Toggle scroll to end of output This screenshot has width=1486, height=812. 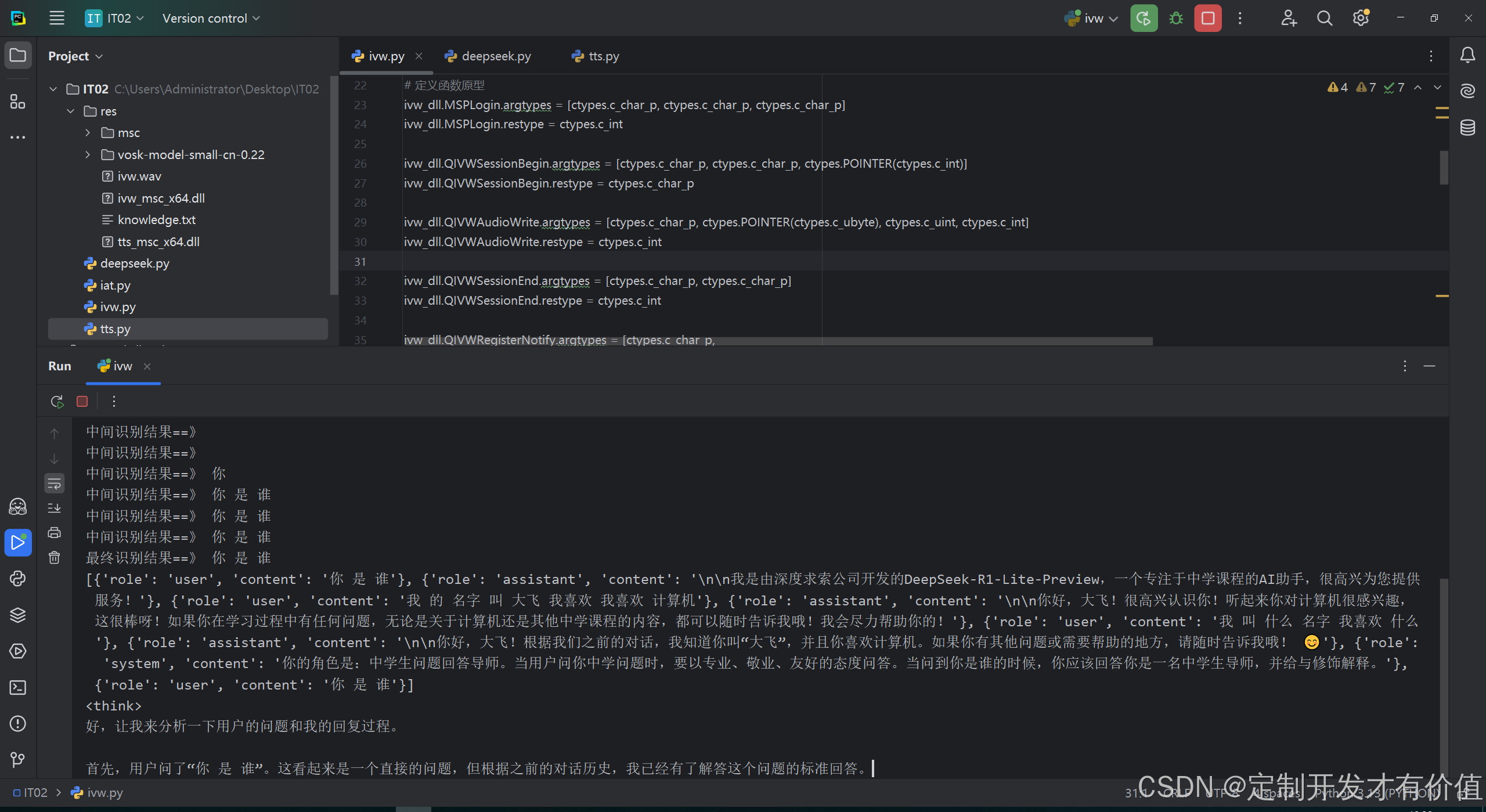(54, 508)
